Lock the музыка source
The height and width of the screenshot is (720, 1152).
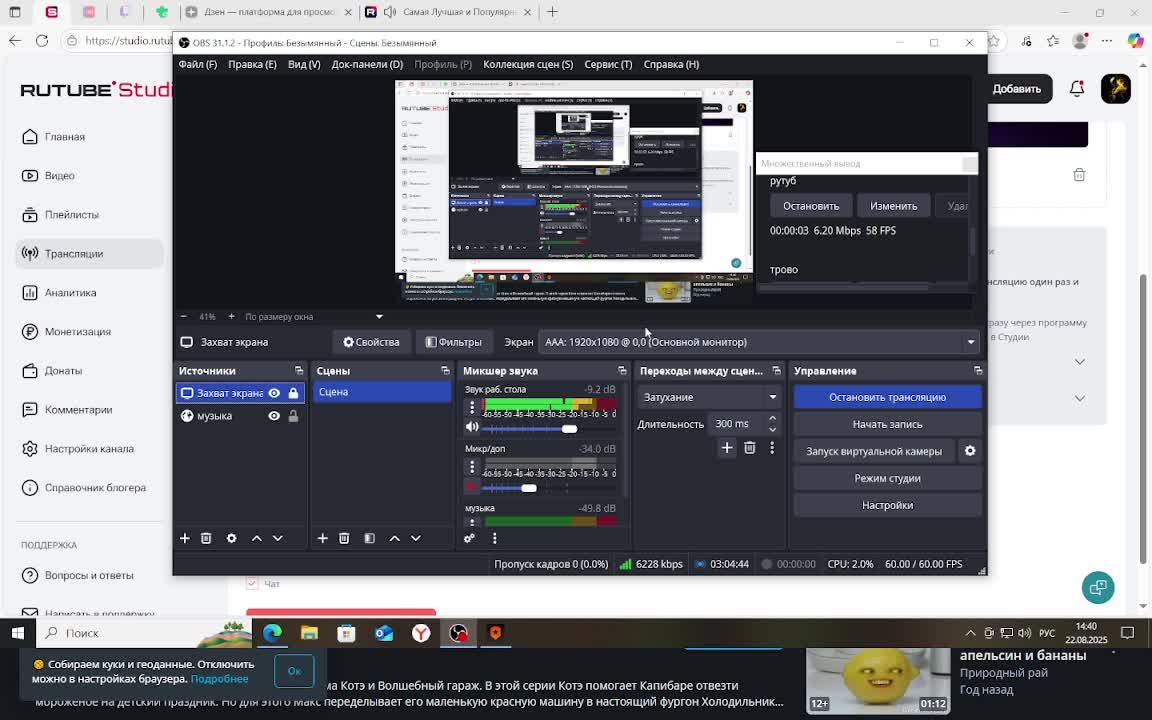click(293, 416)
